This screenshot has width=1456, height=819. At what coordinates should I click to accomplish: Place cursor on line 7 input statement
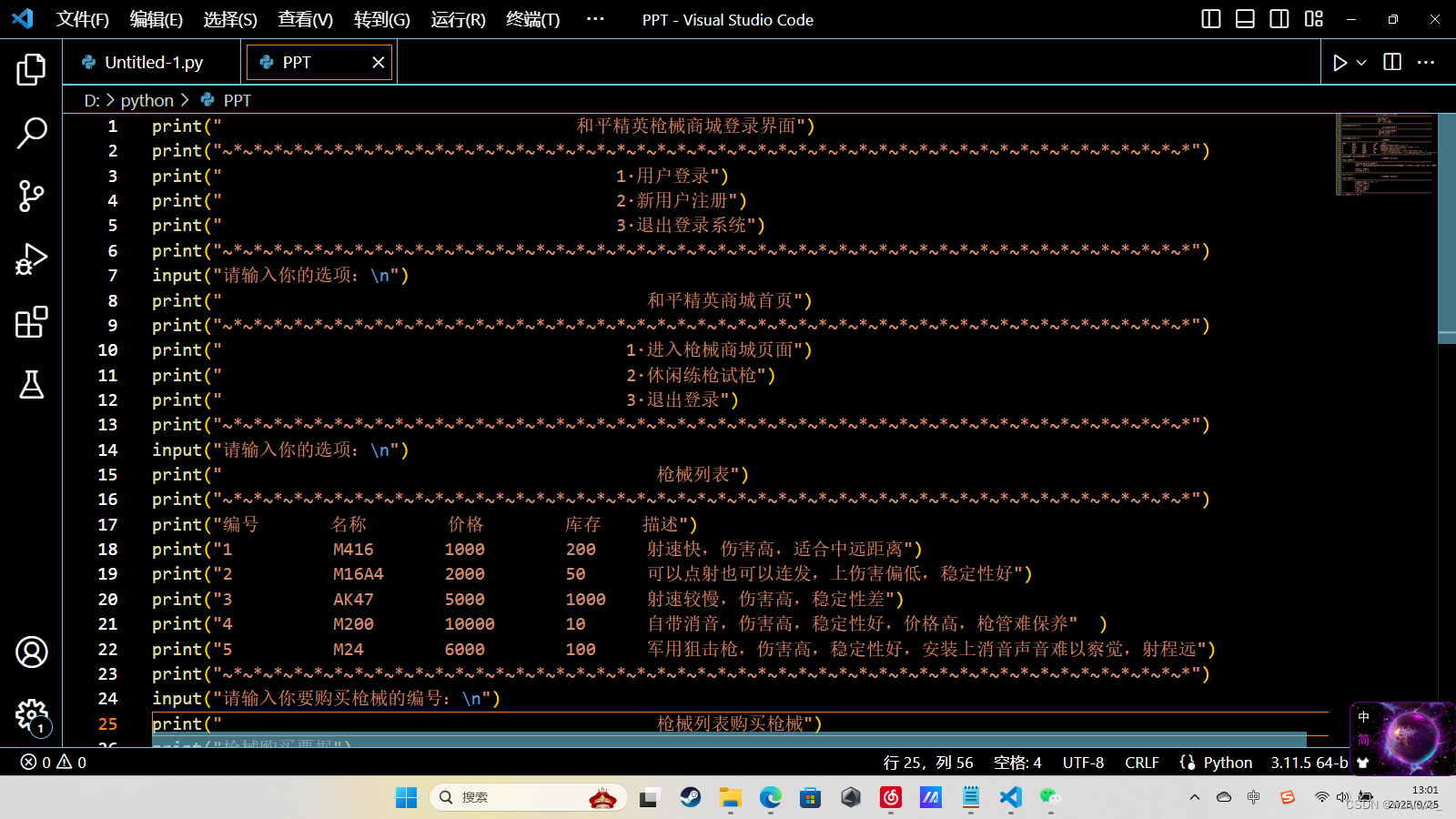point(280,275)
